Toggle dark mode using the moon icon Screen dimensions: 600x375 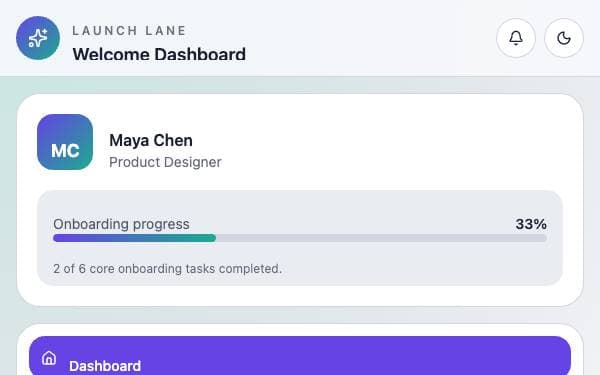tap(564, 38)
